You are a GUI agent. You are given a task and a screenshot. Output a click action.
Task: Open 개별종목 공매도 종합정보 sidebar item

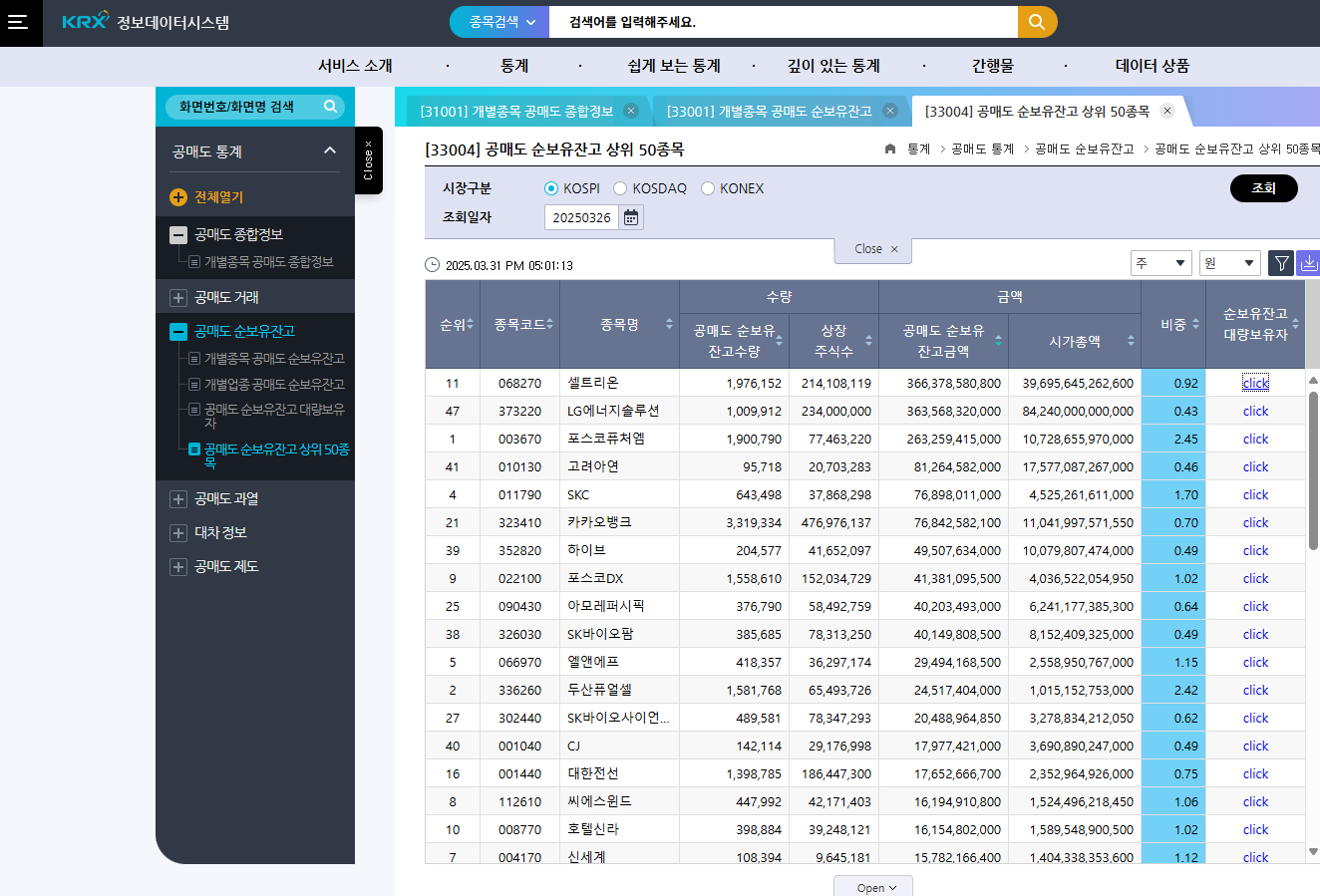coord(268,262)
